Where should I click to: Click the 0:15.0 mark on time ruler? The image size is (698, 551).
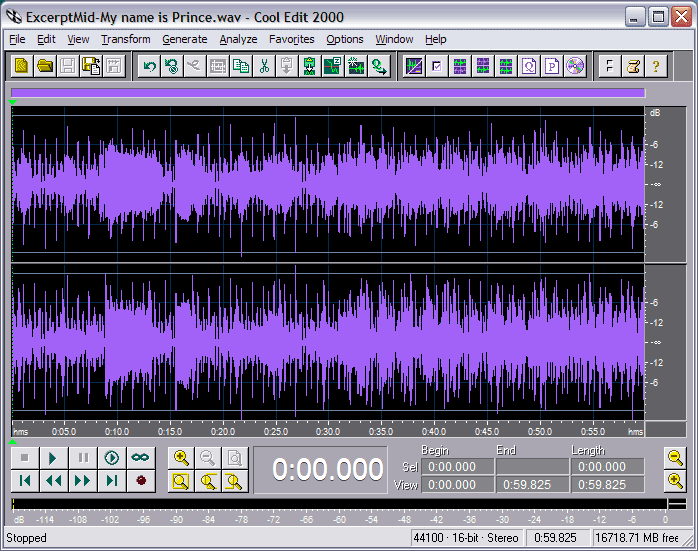click(x=170, y=432)
